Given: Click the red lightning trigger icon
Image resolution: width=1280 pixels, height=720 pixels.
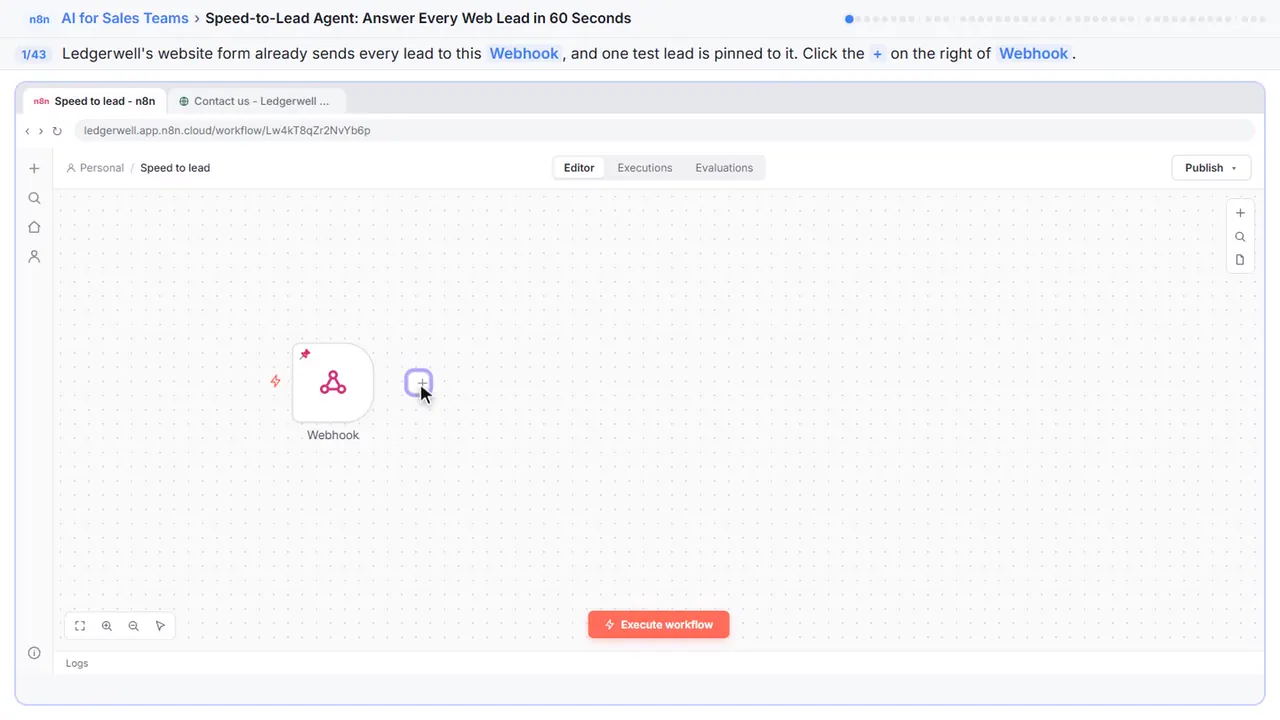Looking at the screenshot, I should pos(275,381).
